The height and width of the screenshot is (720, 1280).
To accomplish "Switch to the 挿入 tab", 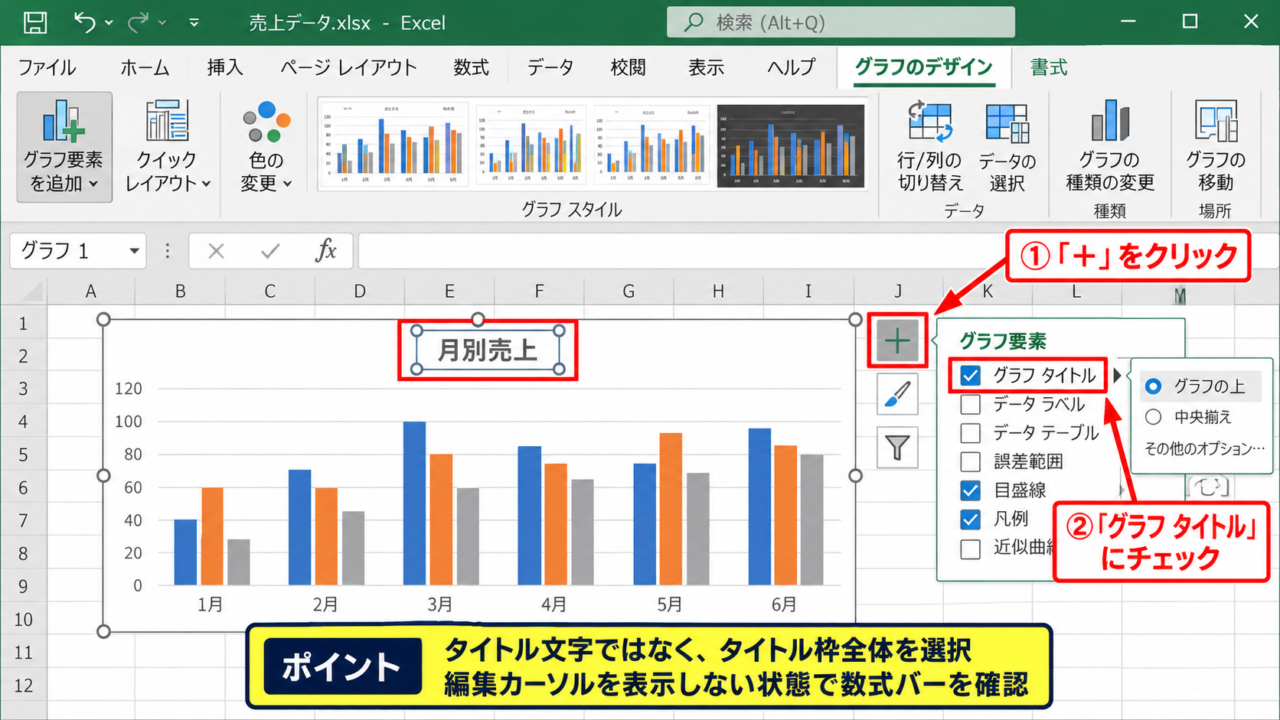I will [x=225, y=68].
